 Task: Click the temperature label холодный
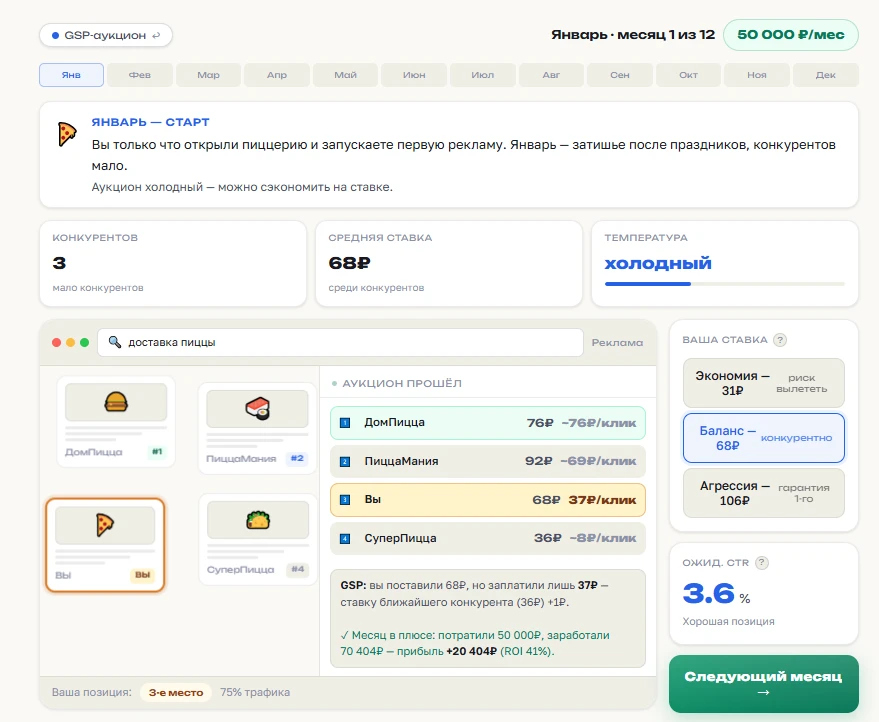coord(658,263)
